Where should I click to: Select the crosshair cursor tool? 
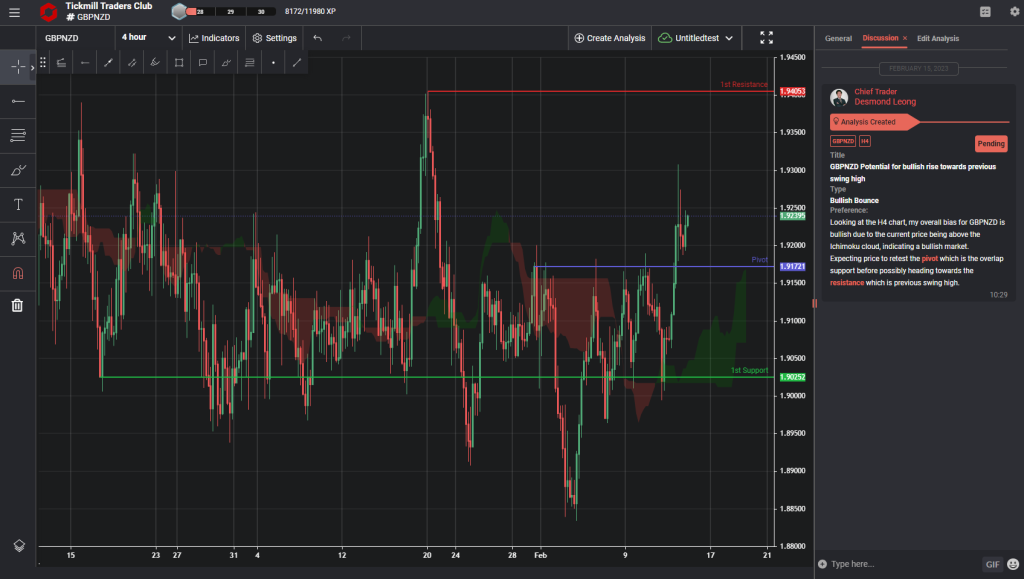17,67
